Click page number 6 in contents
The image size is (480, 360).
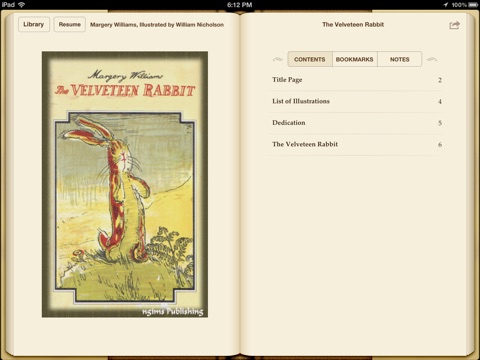440,145
